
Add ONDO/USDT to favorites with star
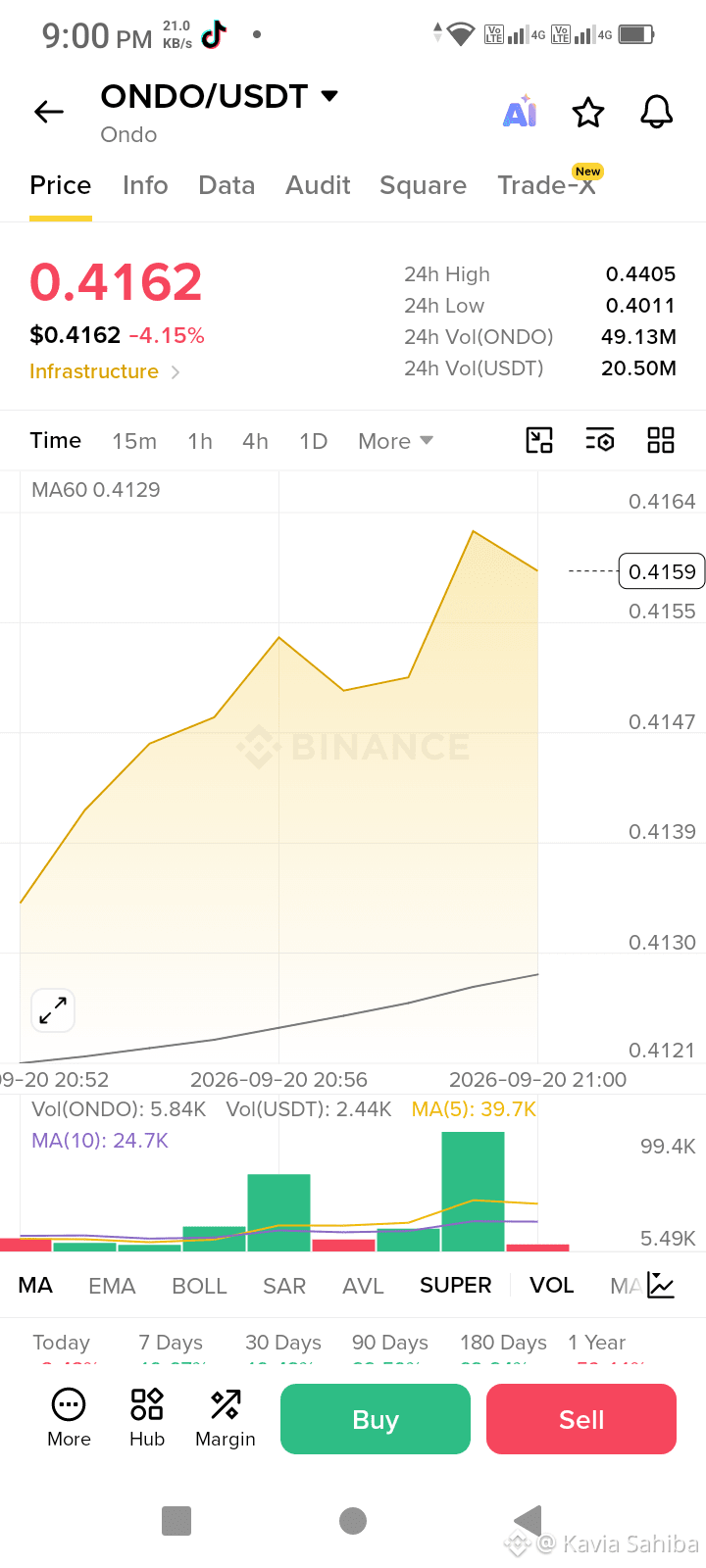[x=588, y=112]
